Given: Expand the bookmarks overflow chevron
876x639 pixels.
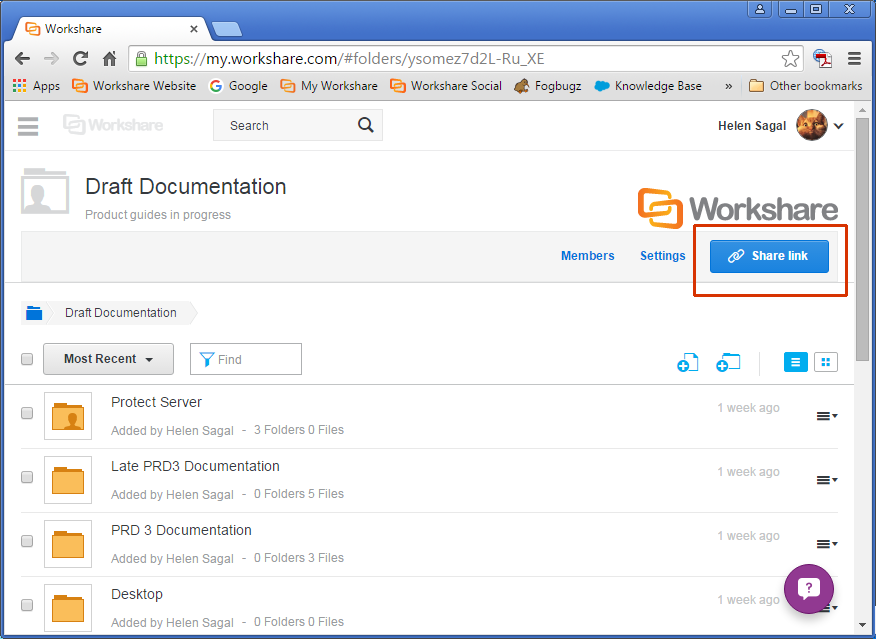Looking at the screenshot, I should (x=728, y=86).
